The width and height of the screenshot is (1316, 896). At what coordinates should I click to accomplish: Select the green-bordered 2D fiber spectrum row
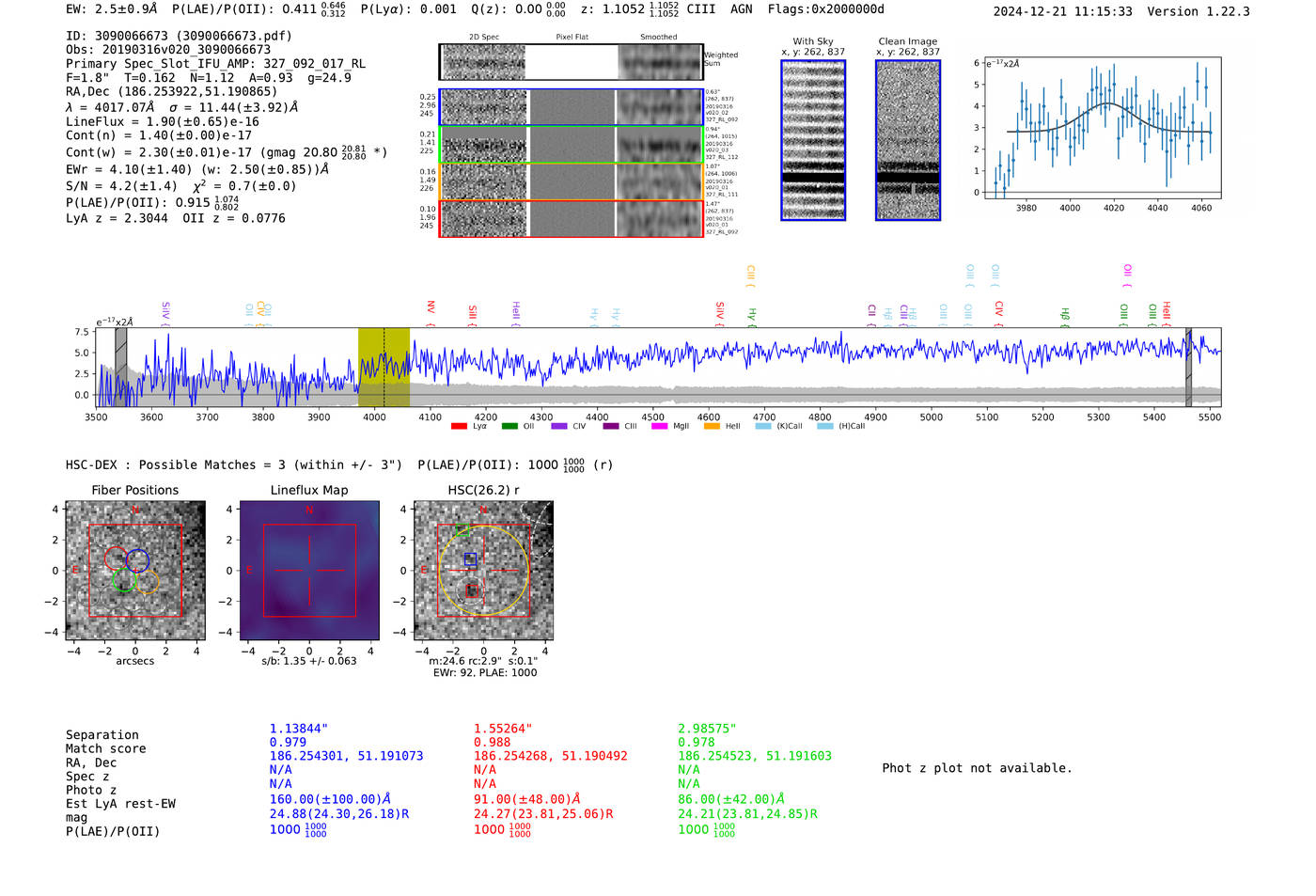572,145
